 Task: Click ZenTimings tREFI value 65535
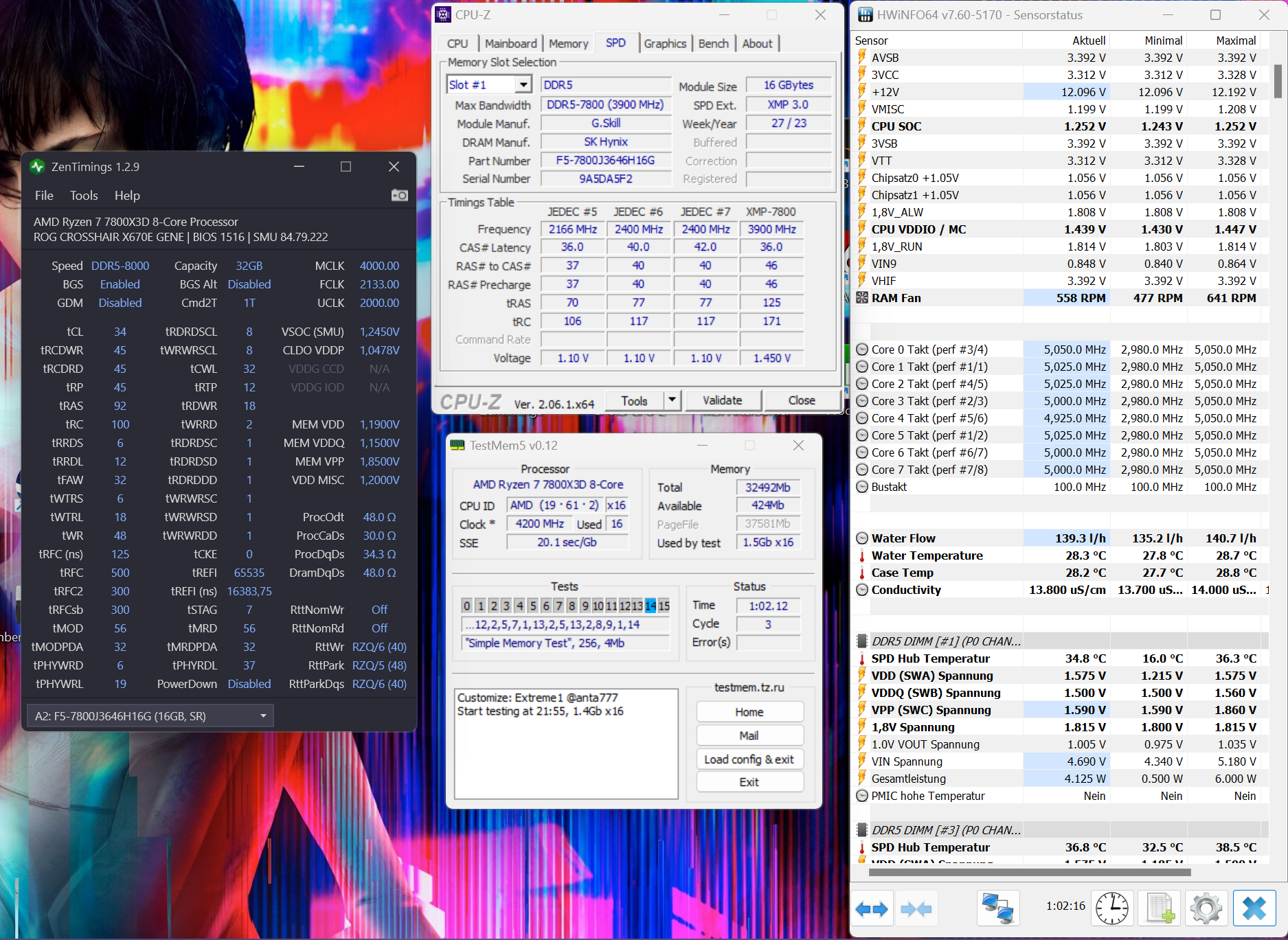point(249,573)
